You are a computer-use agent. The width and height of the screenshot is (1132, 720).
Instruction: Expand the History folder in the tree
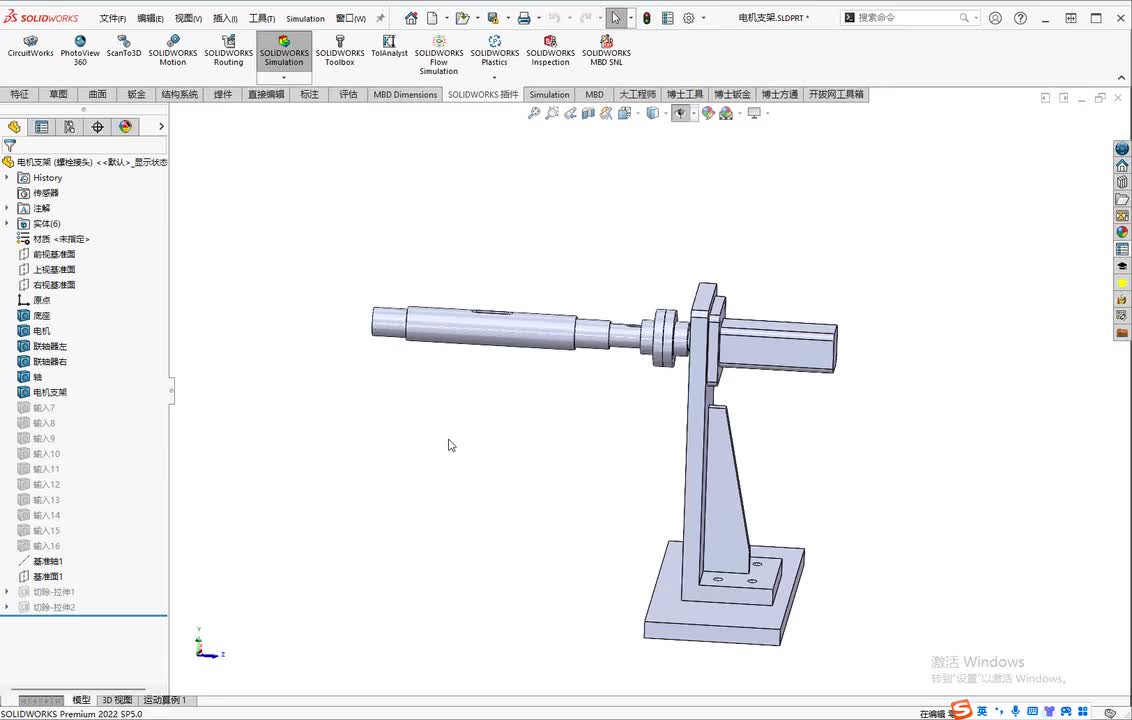[x=7, y=177]
